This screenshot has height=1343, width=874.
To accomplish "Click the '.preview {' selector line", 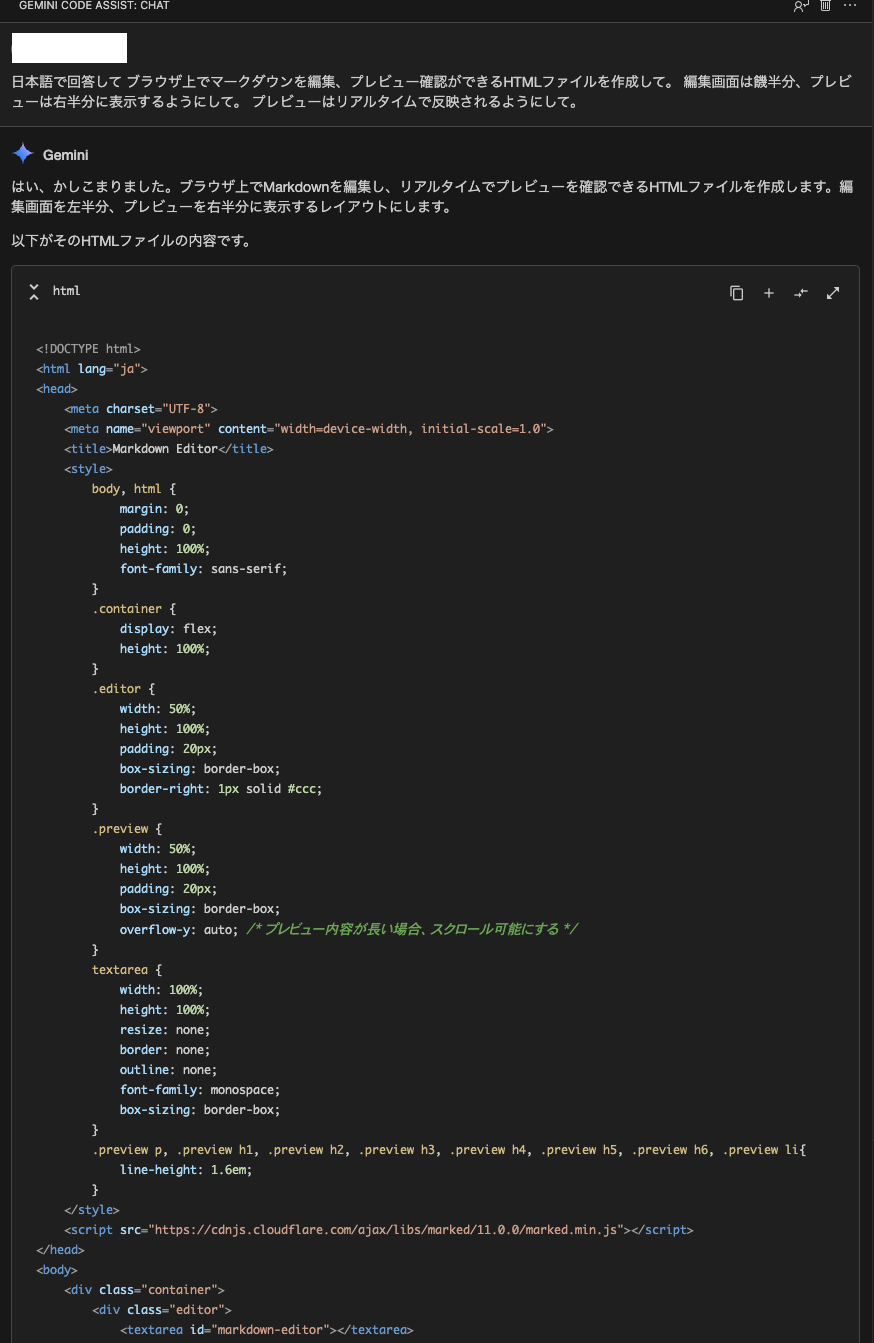I will click(127, 829).
